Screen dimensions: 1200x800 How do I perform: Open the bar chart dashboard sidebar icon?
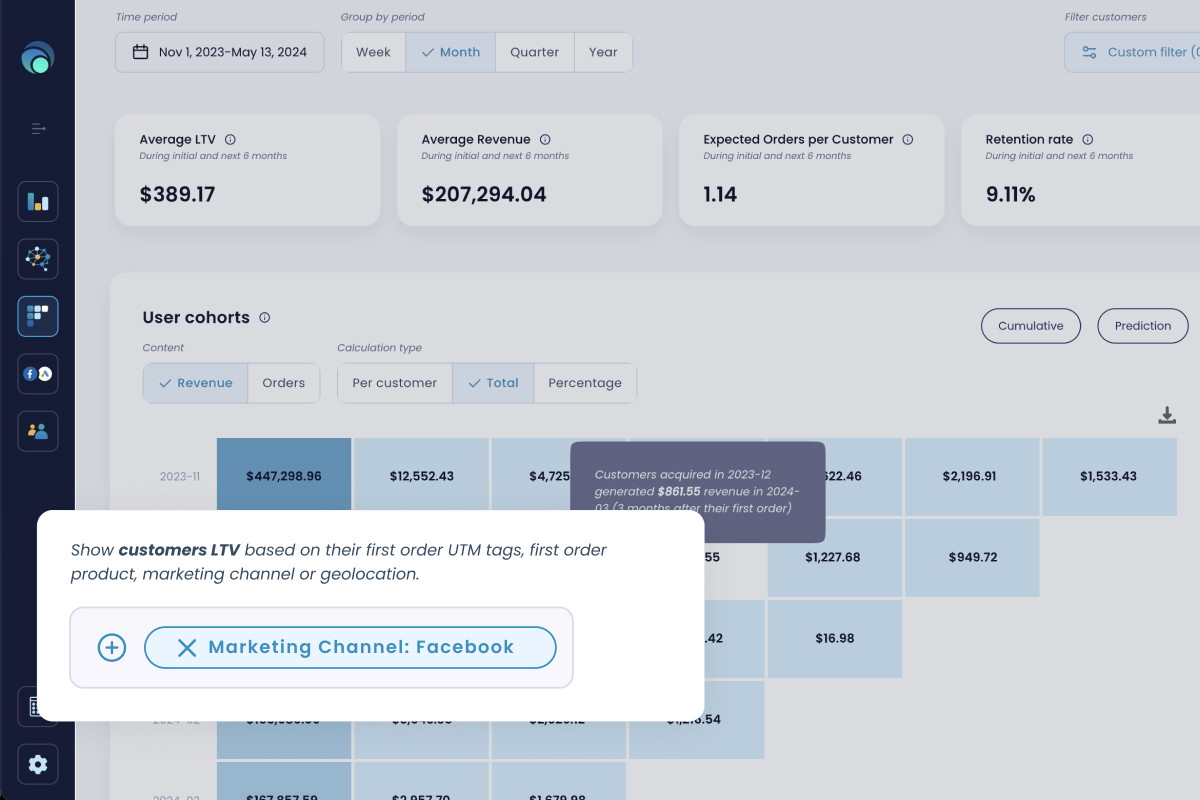point(38,202)
